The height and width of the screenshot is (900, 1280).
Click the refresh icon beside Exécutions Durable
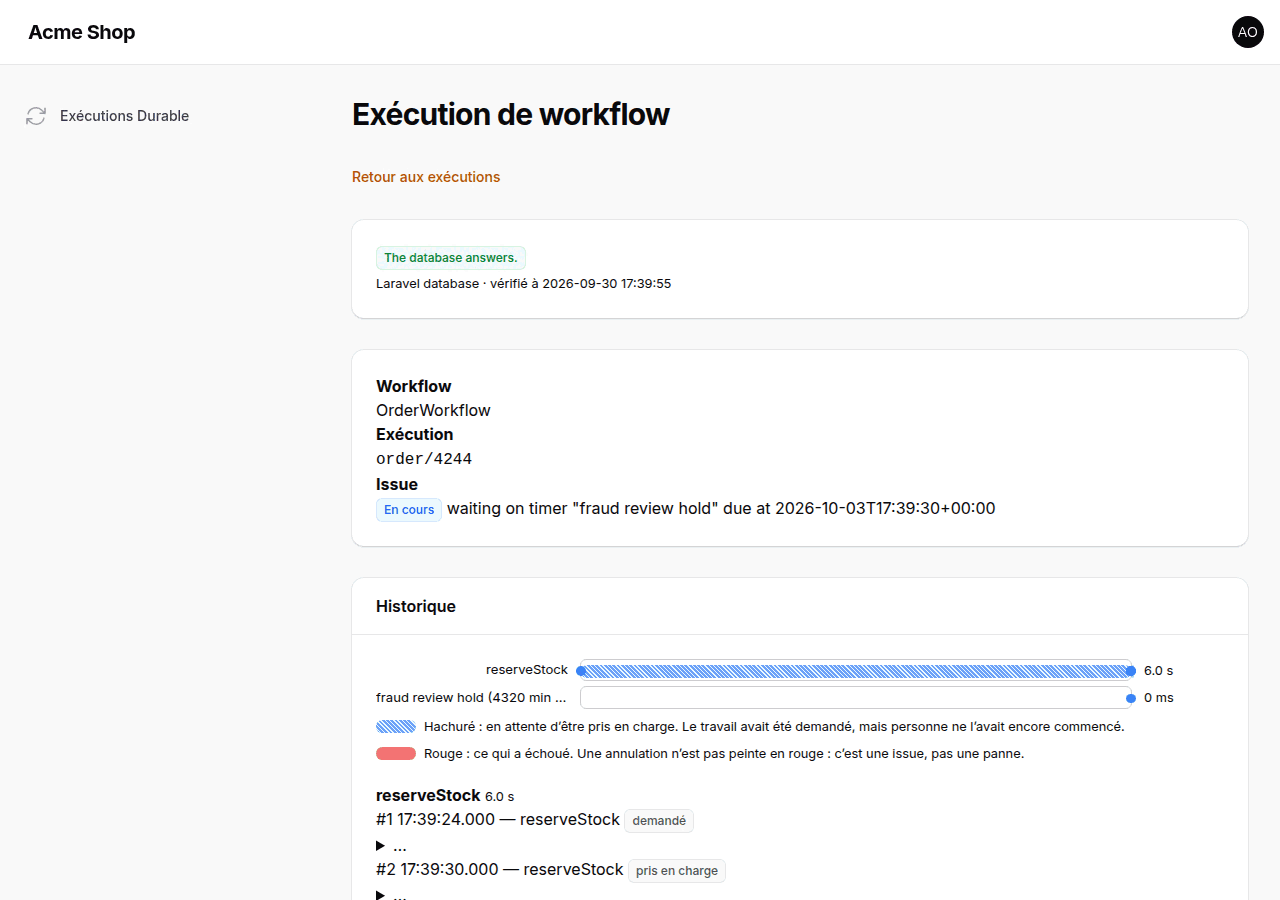point(36,116)
